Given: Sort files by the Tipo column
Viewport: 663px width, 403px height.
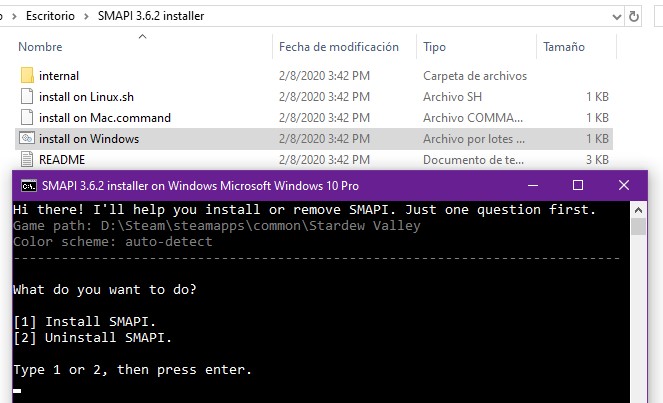Looking at the screenshot, I should point(434,47).
